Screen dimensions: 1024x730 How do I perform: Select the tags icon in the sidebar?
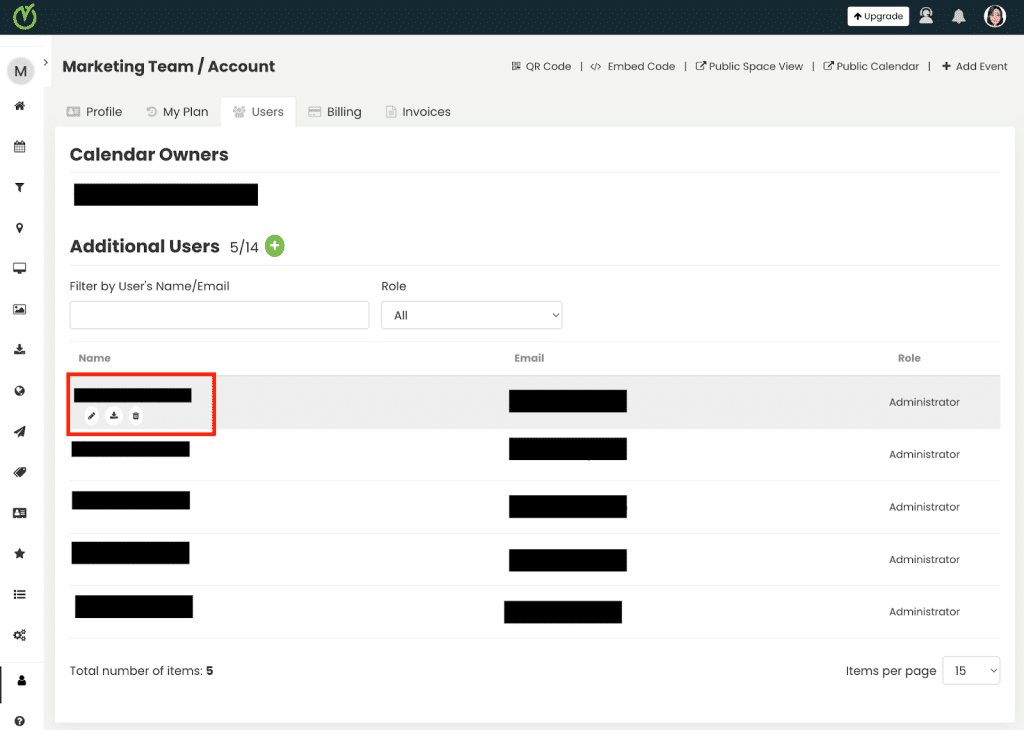click(19, 472)
